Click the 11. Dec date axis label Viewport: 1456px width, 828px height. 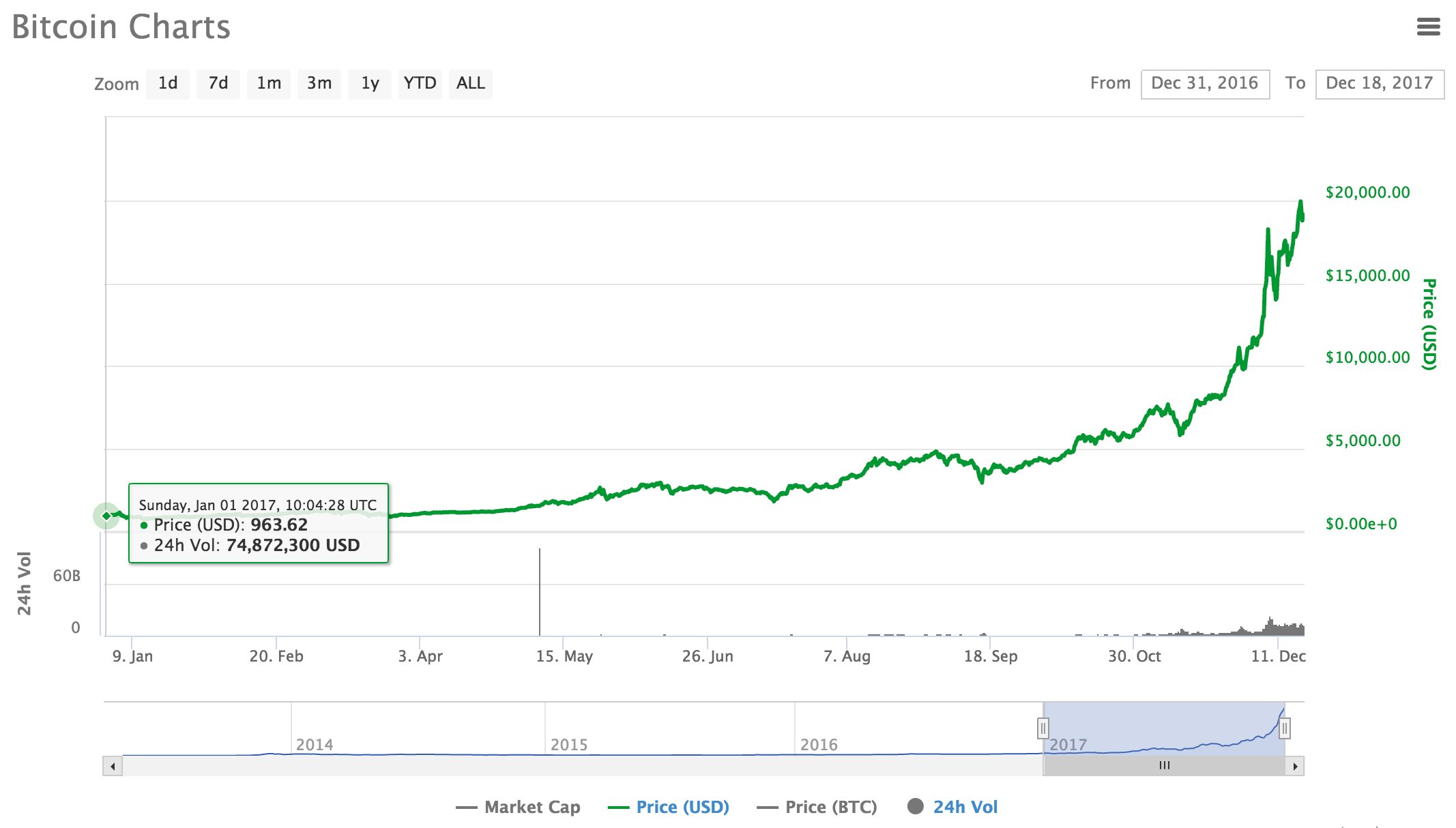click(1278, 656)
